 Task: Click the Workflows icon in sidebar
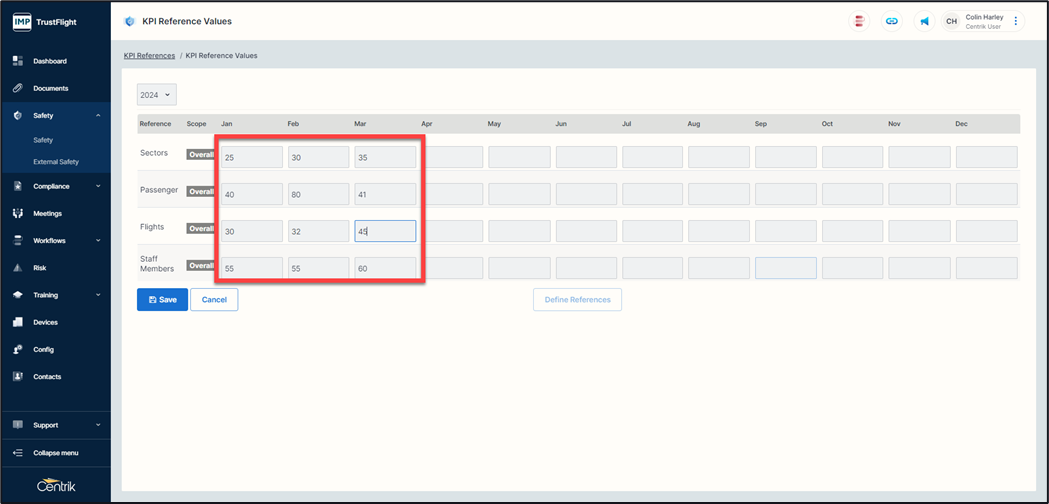18,240
